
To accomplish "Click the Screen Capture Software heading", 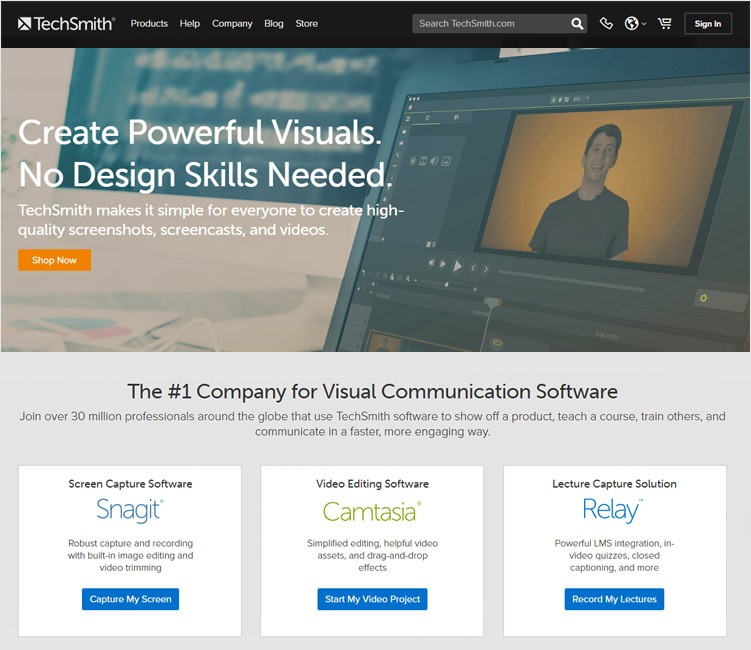I will coord(130,484).
